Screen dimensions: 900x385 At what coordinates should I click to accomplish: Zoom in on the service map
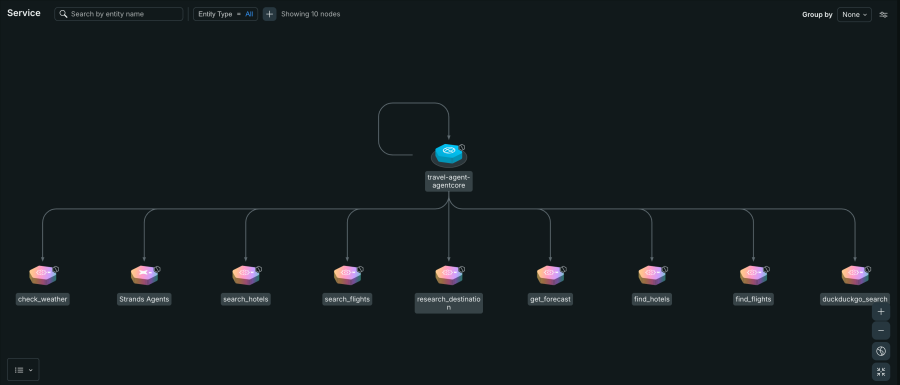(881, 312)
